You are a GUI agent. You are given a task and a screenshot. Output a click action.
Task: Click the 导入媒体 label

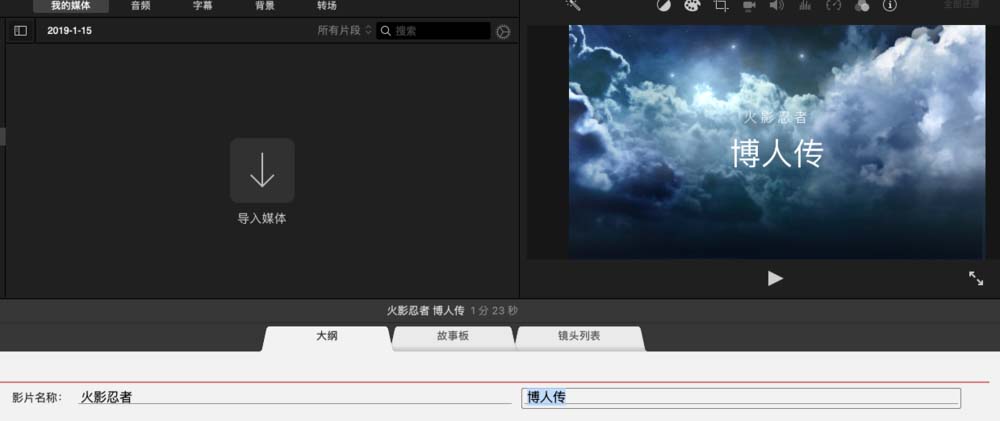(x=262, y=218)
